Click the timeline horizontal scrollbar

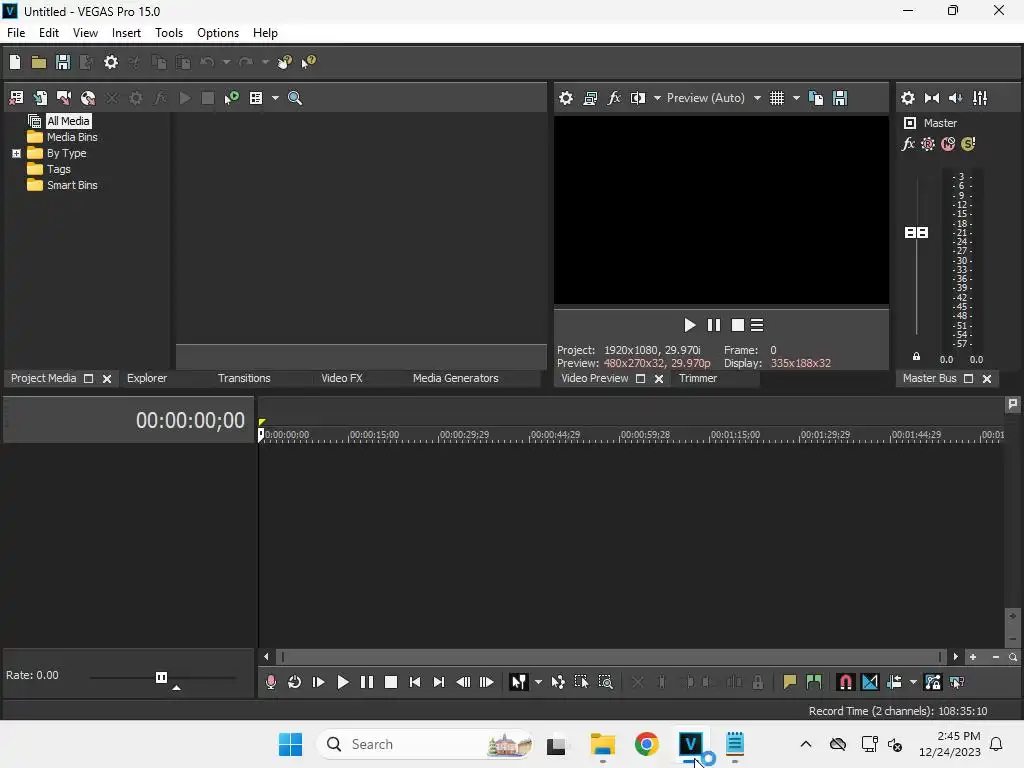pyautogui.click(x=611, y=657)
